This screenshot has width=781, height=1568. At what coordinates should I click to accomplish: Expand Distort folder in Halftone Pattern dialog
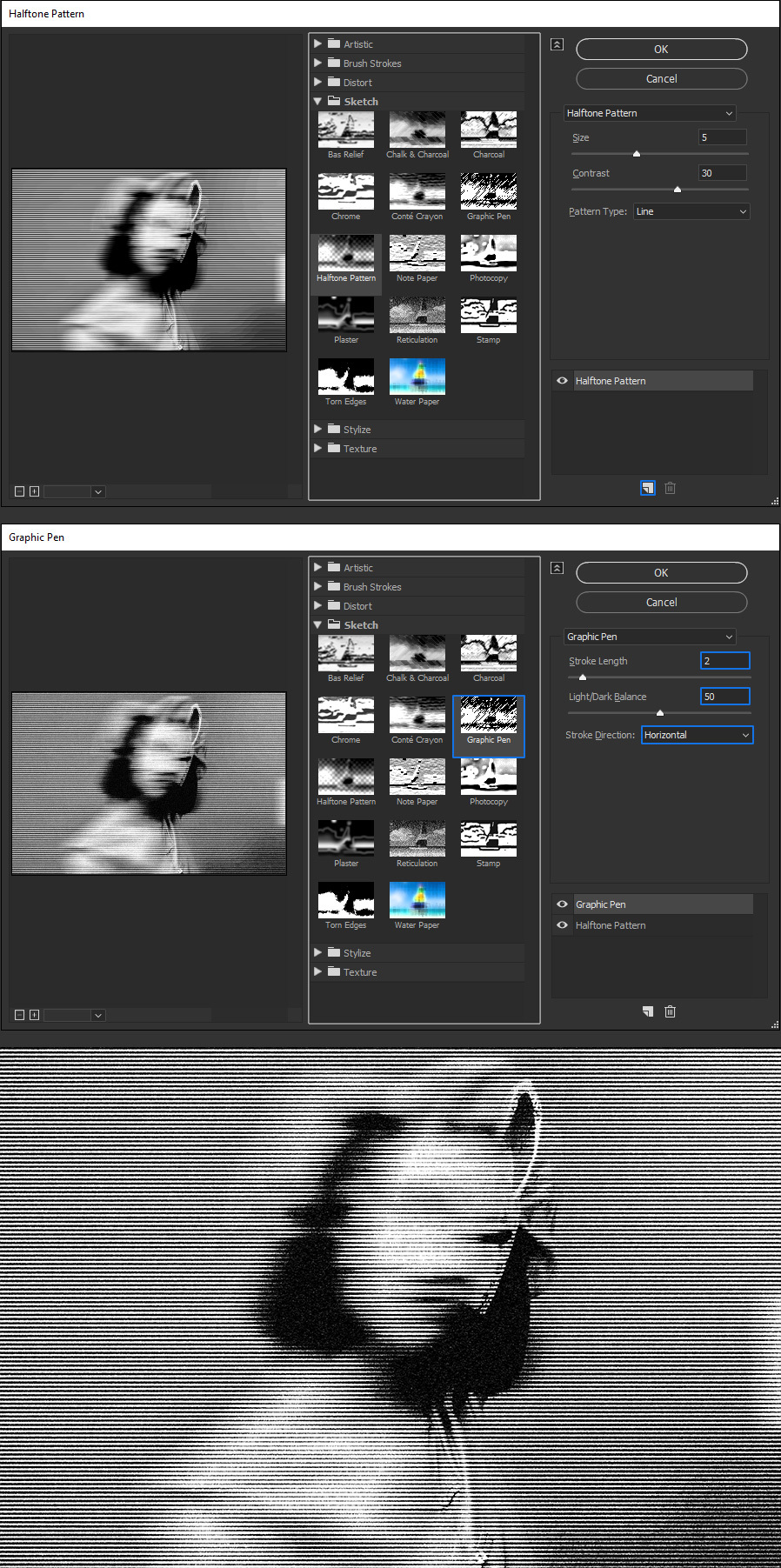317,82
